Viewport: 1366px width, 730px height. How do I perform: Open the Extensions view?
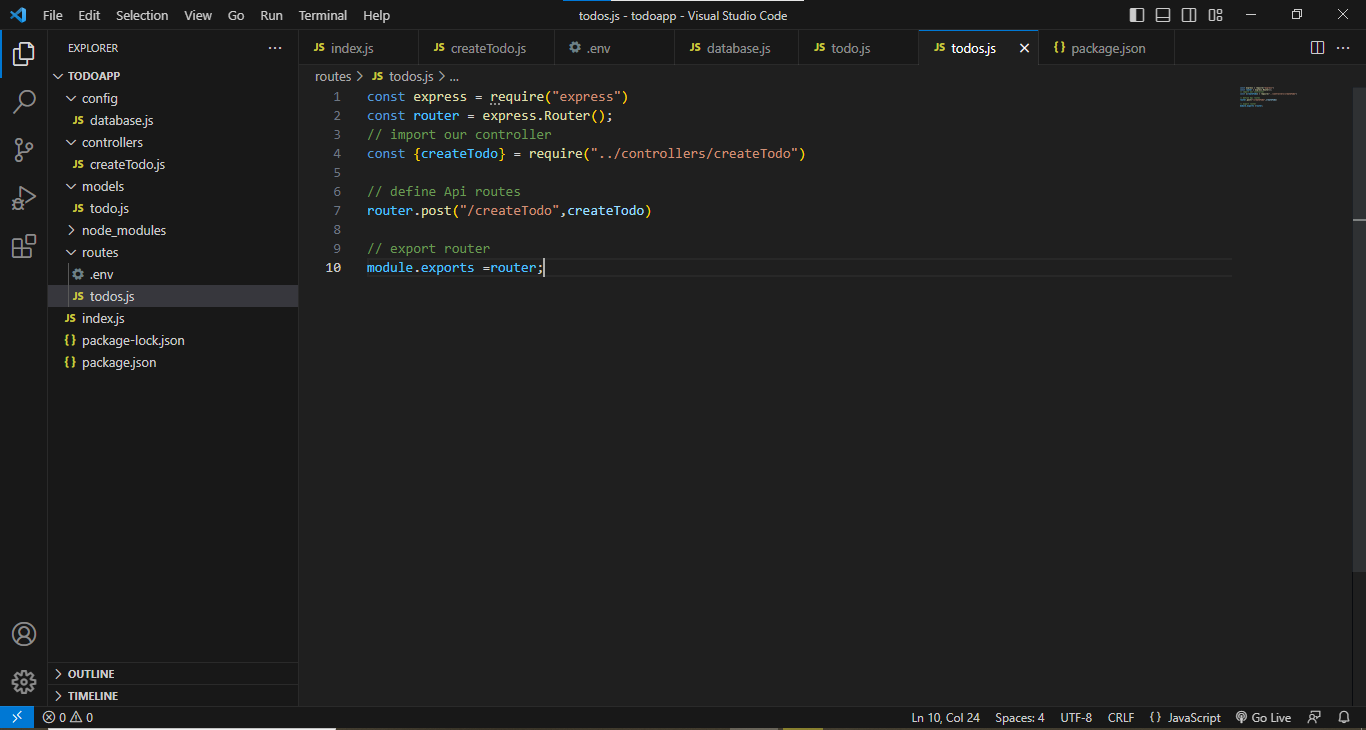tap(24, 247)
